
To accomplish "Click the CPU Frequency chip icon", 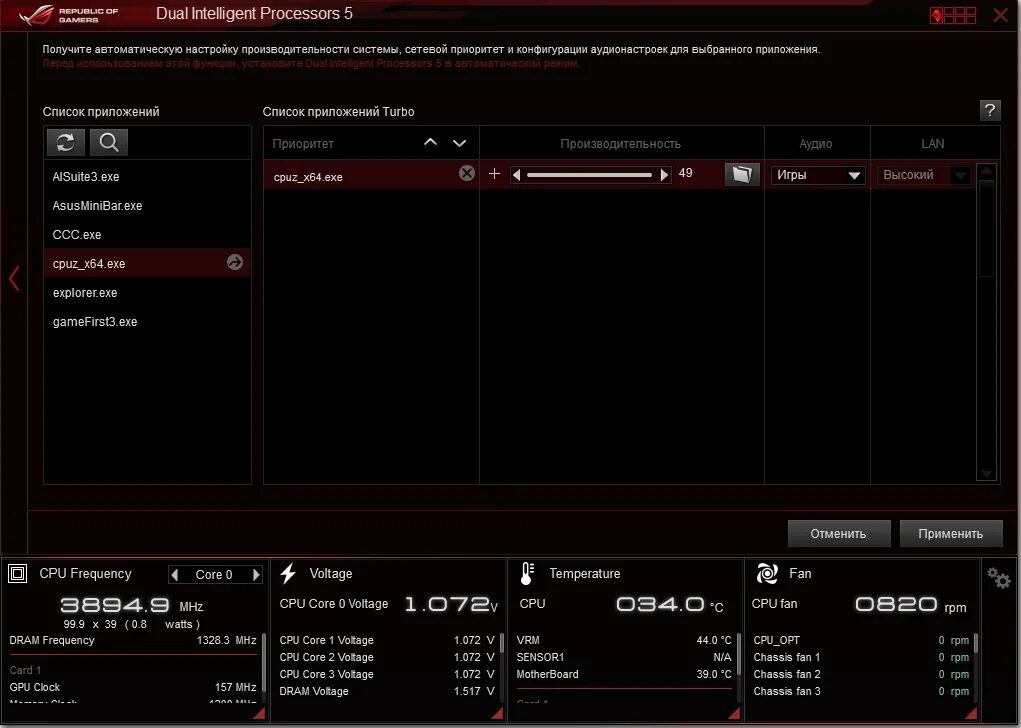I will click(x=18, y=574).
